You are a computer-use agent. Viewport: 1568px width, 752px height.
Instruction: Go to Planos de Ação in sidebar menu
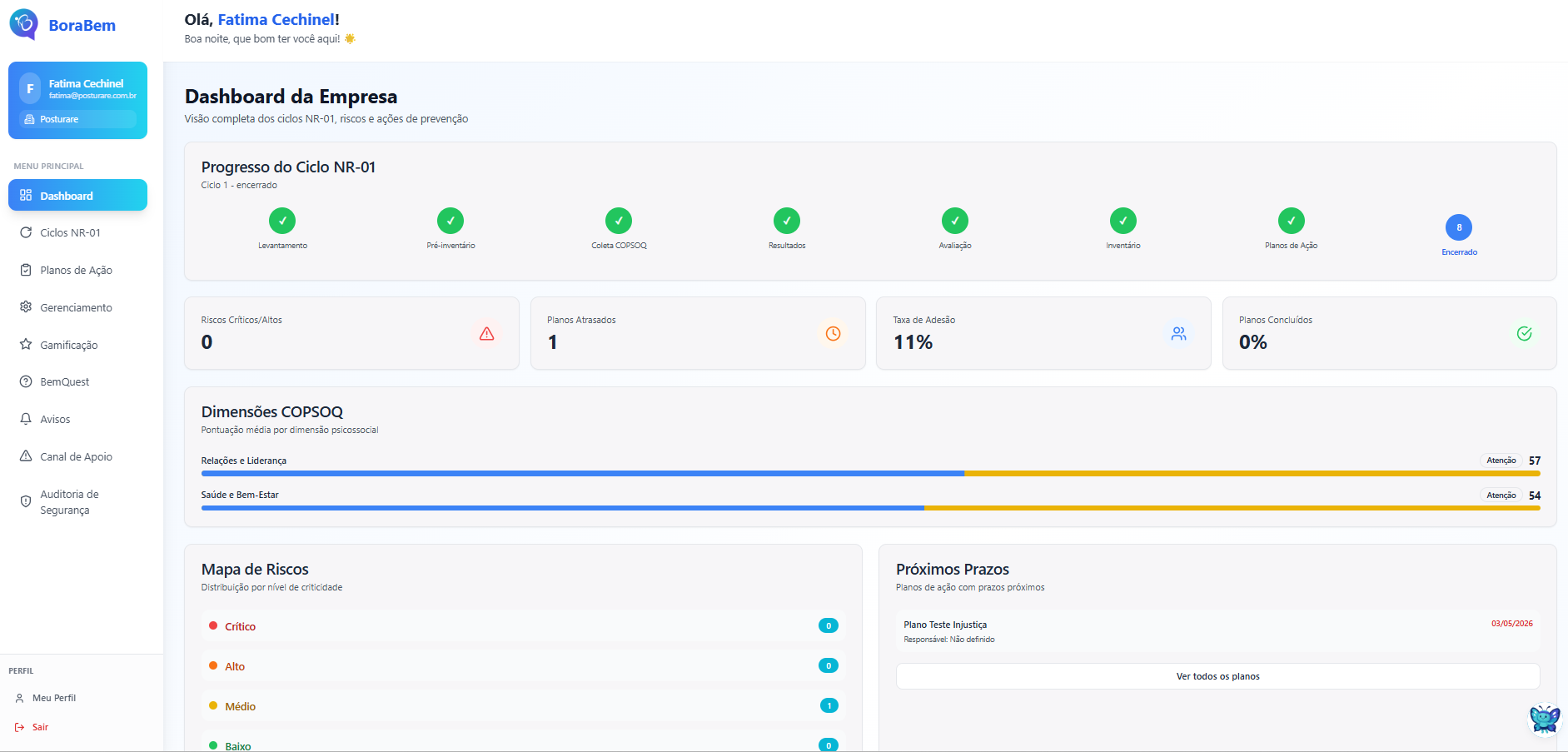77,270
